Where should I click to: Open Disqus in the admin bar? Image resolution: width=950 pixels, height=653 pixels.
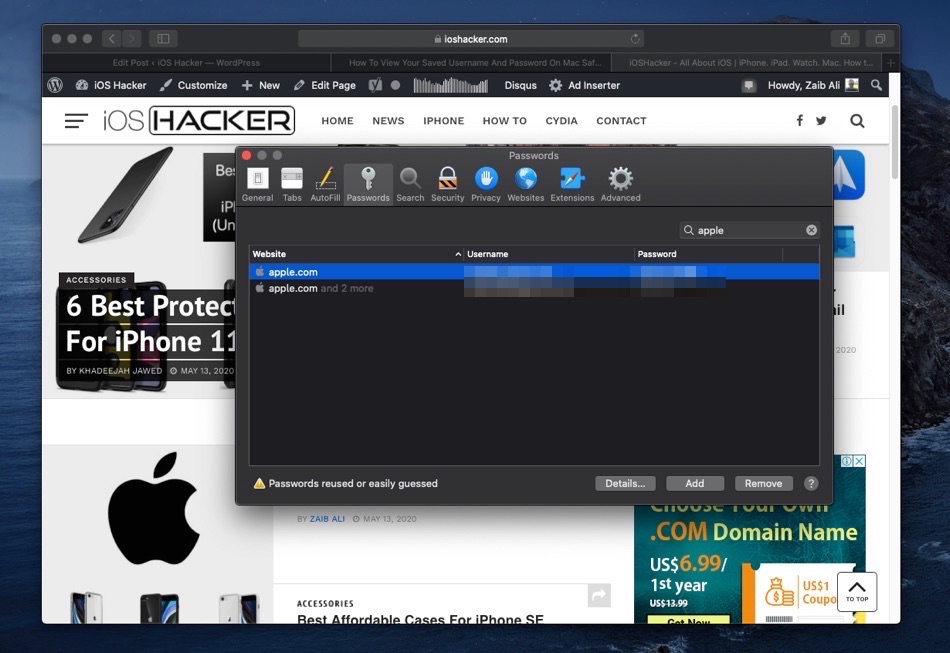[520, 85]
